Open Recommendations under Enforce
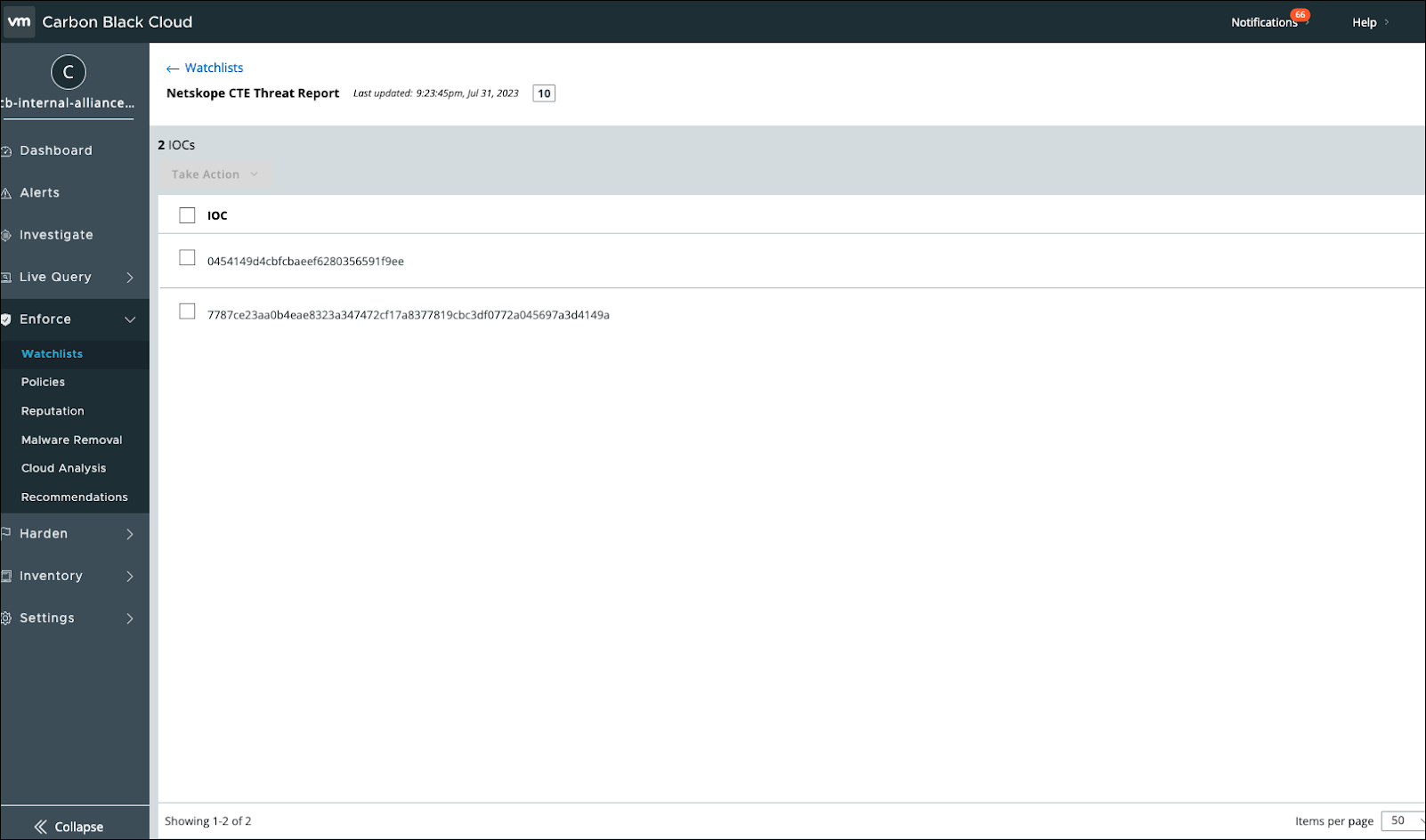 [75, 497]
